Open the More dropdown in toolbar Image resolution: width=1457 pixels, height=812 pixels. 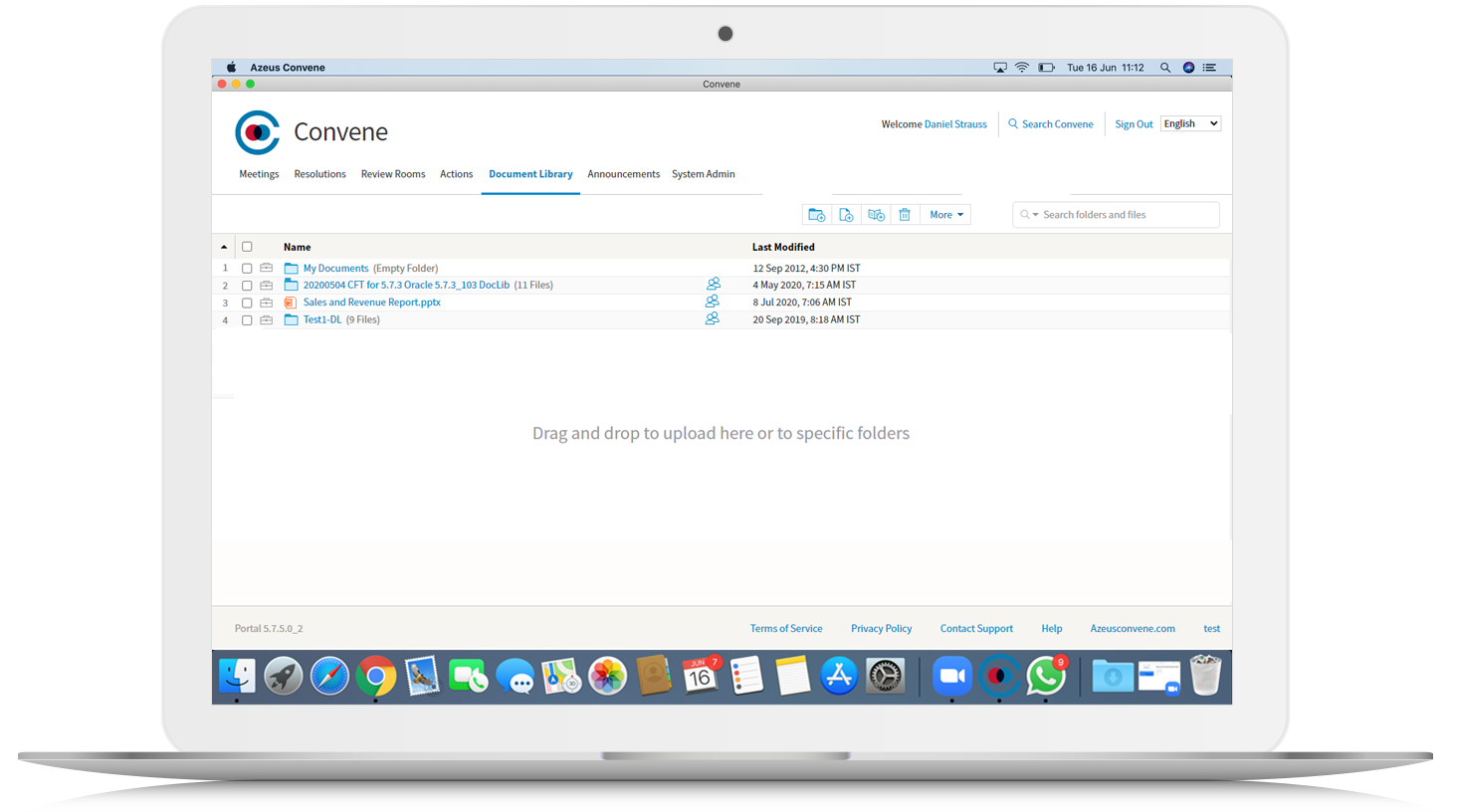click(945, 215)
